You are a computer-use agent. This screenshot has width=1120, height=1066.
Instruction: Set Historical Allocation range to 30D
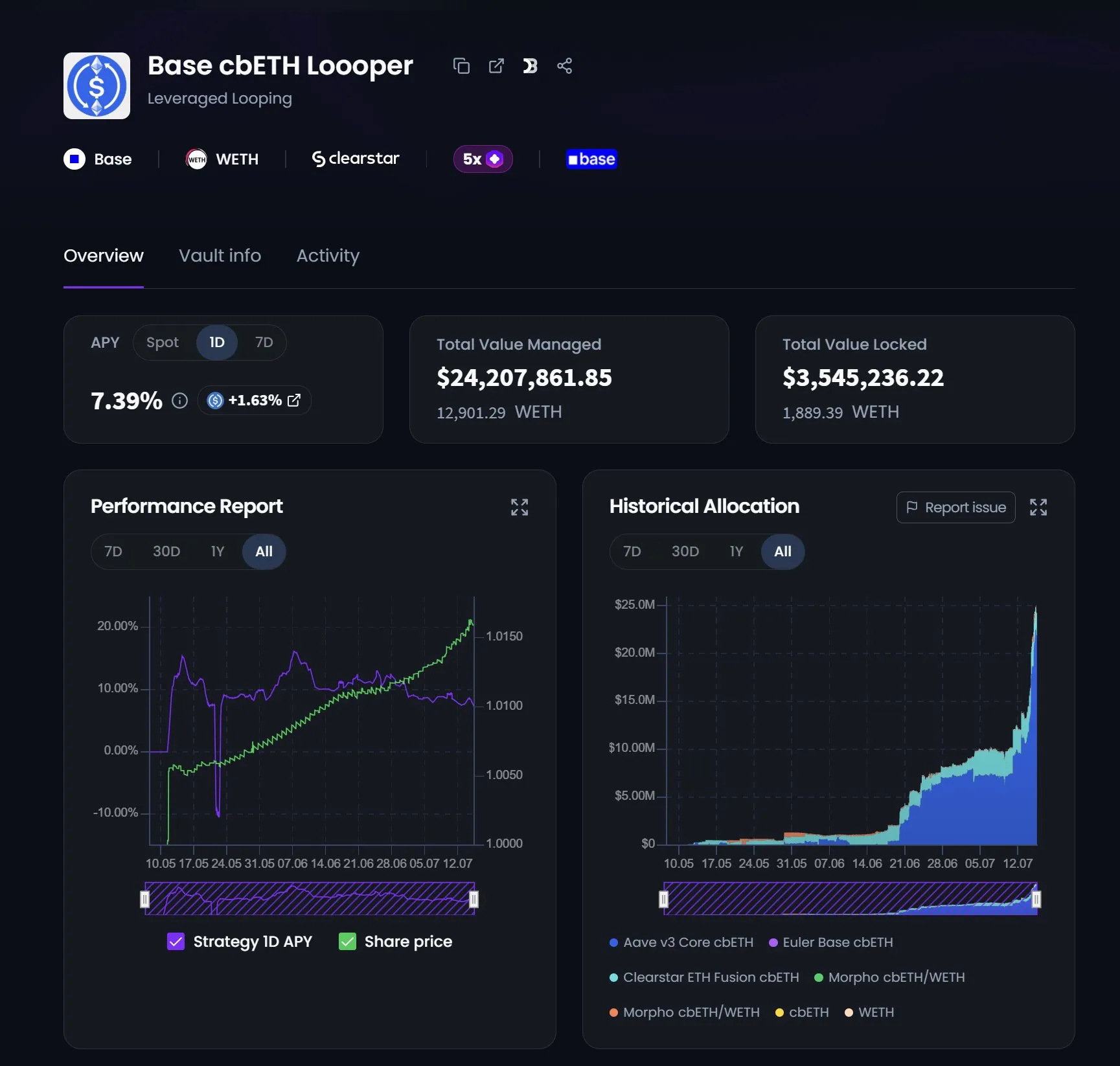685,552
